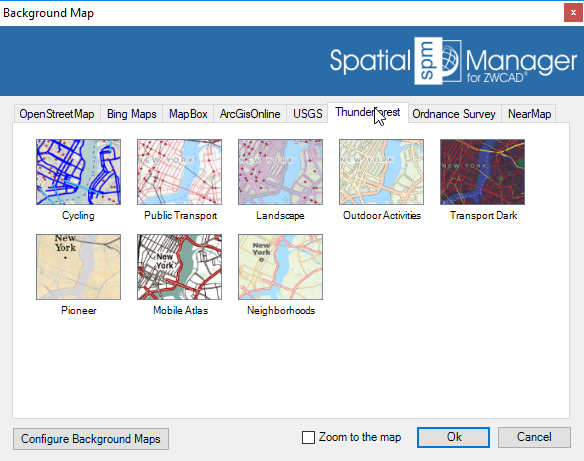
Task: Switch to the USGS tab
Action: 307,114
